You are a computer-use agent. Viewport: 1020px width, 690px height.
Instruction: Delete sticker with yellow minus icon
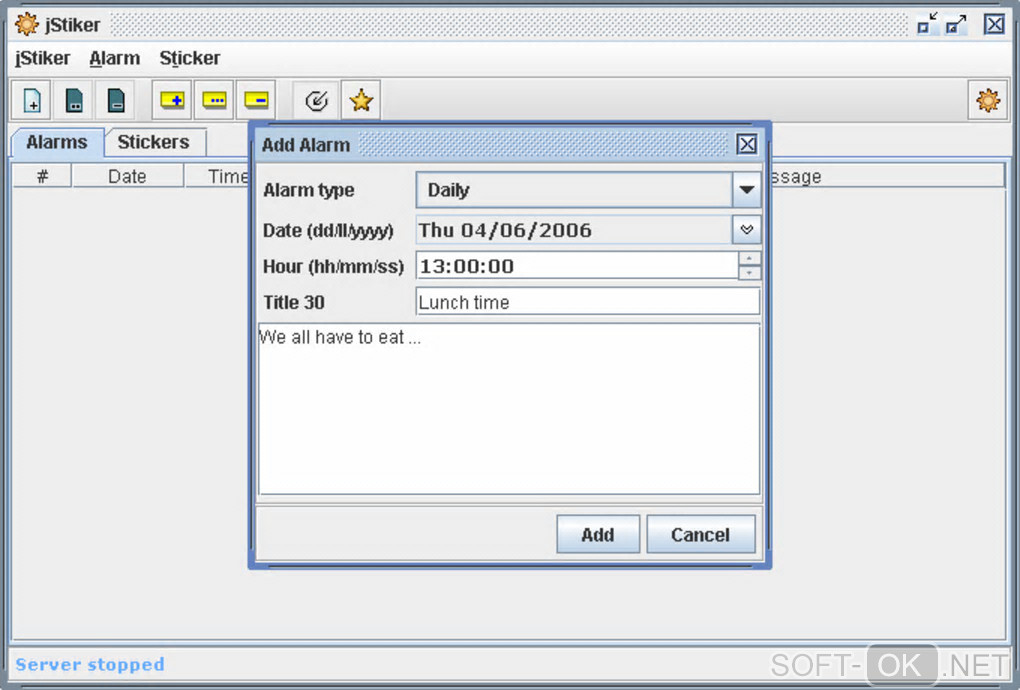pyautogui.click(x=256, y=101)
